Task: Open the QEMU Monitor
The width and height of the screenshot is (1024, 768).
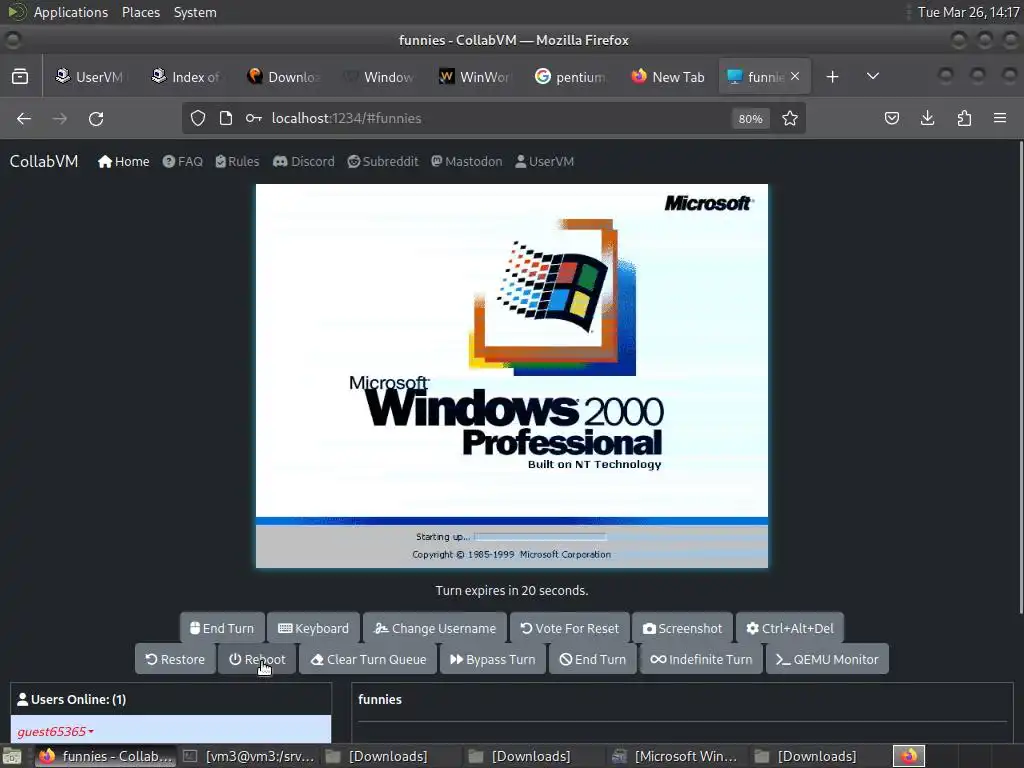Action: 827,659
